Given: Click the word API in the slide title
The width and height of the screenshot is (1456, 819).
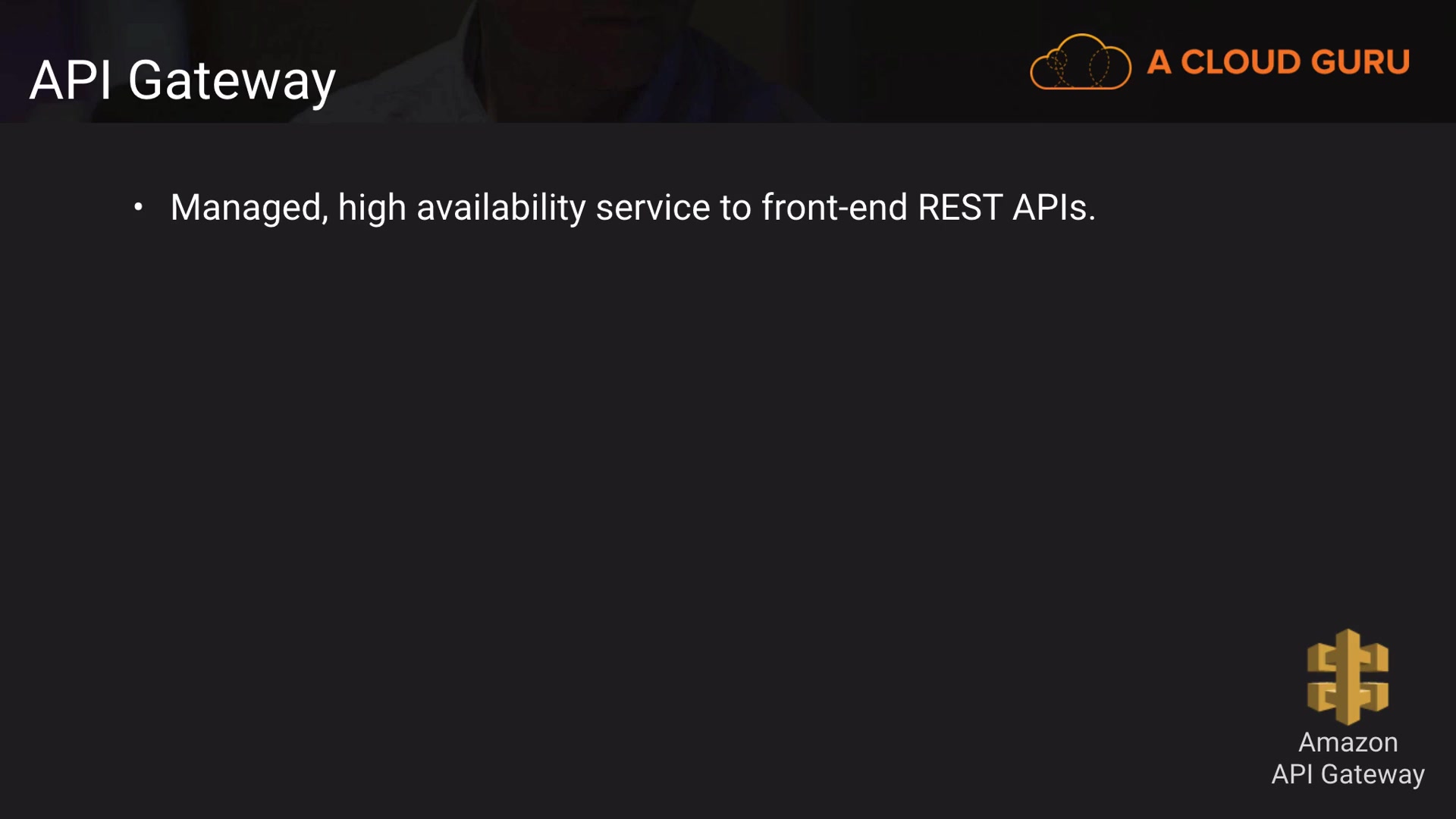Looking at the screenshot, I should 71,80.
